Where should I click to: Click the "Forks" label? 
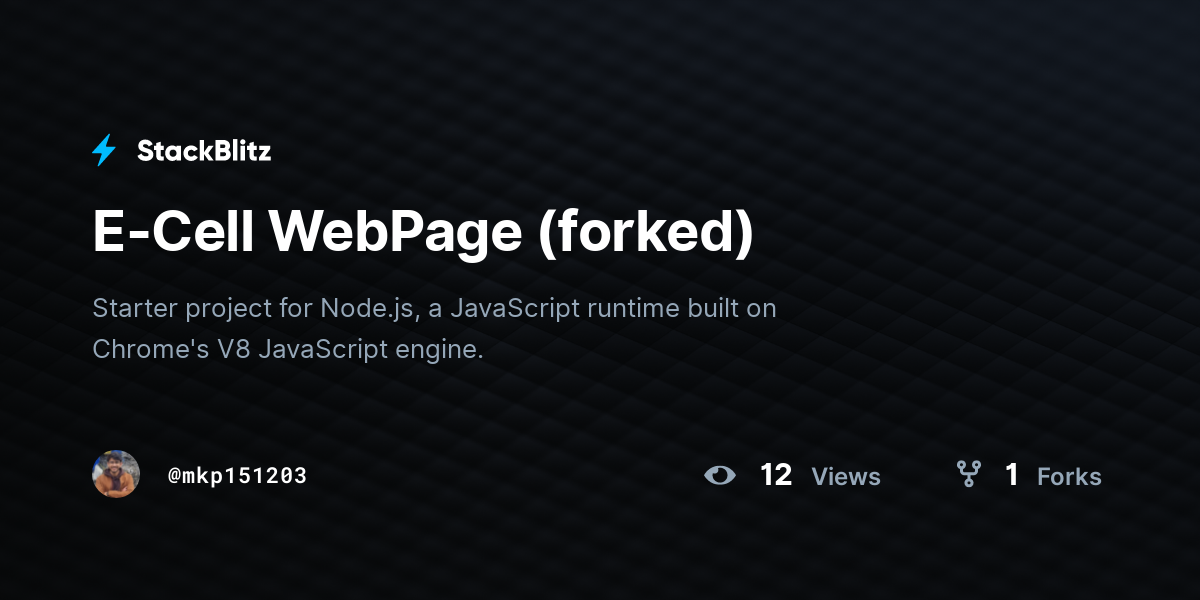[1069, 477]
